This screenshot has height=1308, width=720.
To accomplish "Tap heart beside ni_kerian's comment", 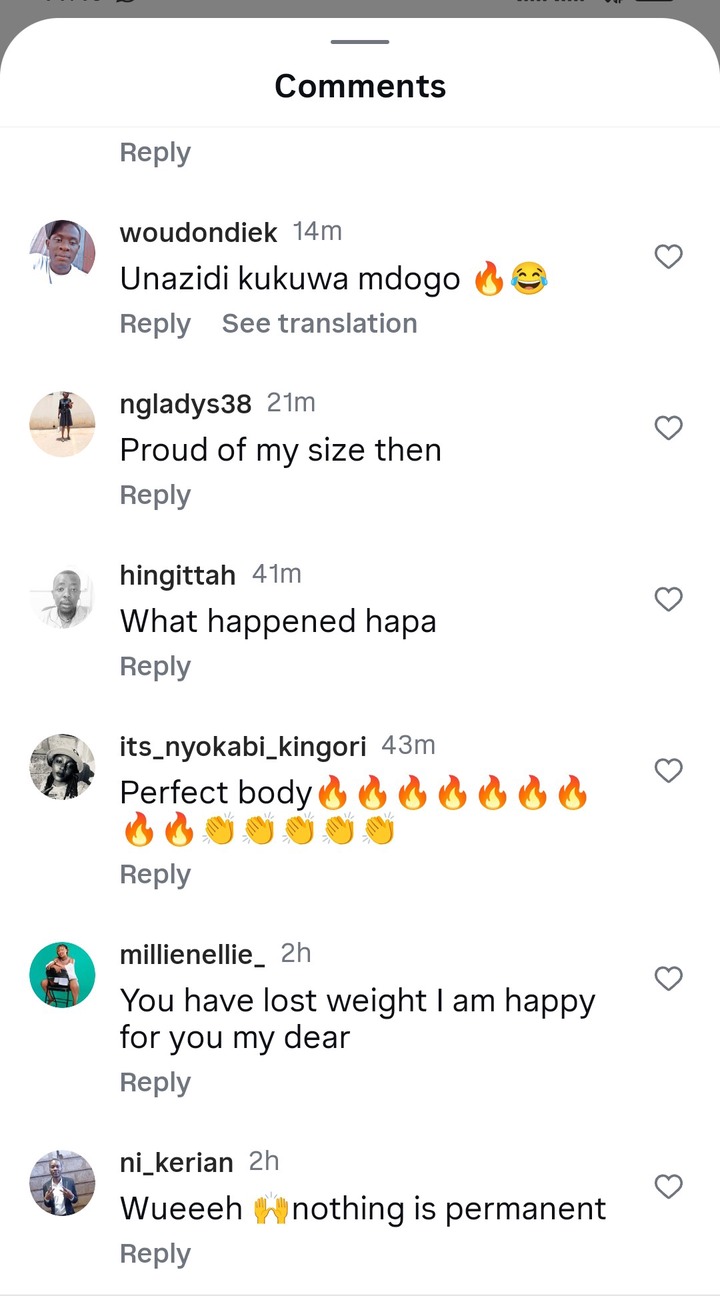I will [668, 1186].
